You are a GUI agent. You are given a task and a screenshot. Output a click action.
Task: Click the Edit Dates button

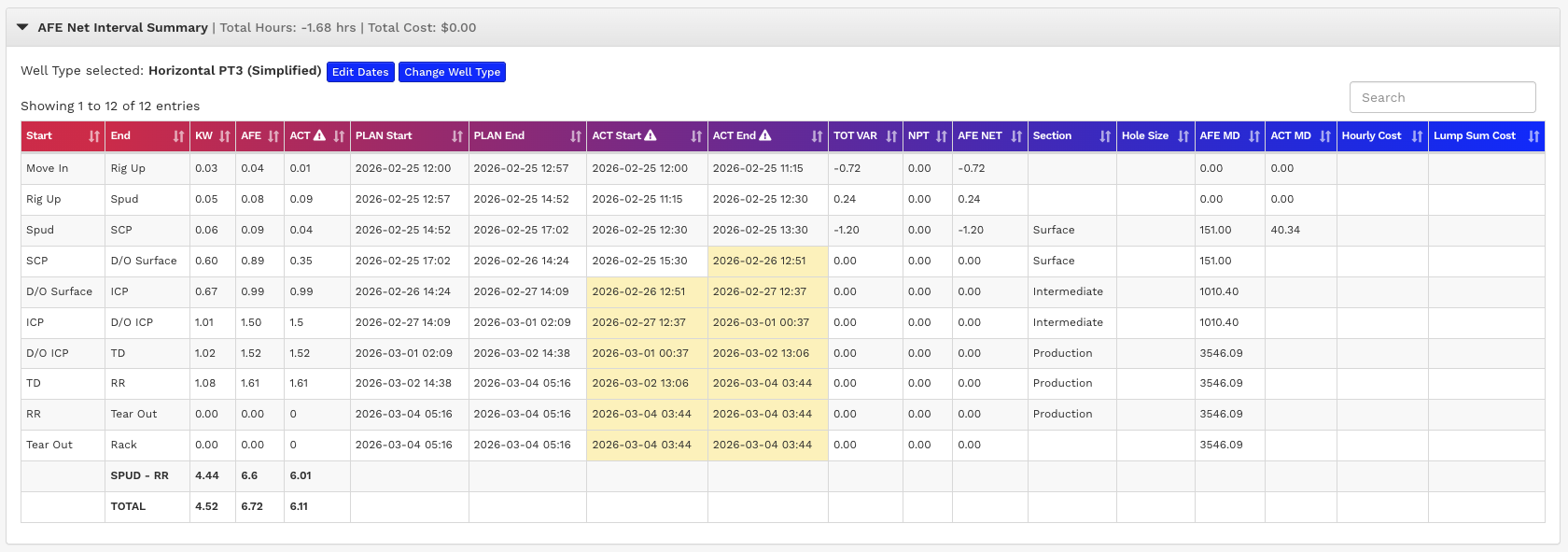point(360,72)
